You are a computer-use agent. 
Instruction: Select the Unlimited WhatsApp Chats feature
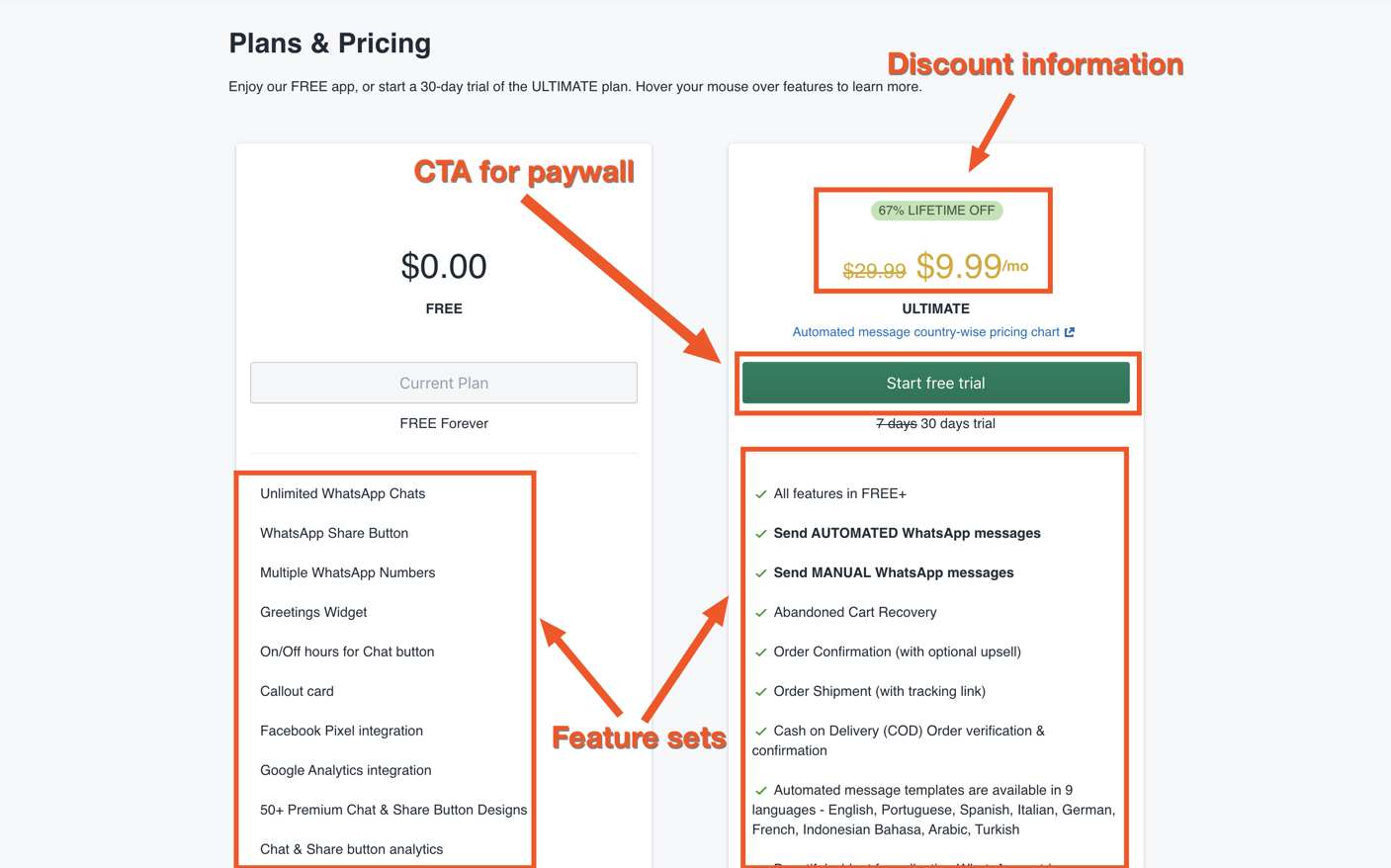pos(342,493)
